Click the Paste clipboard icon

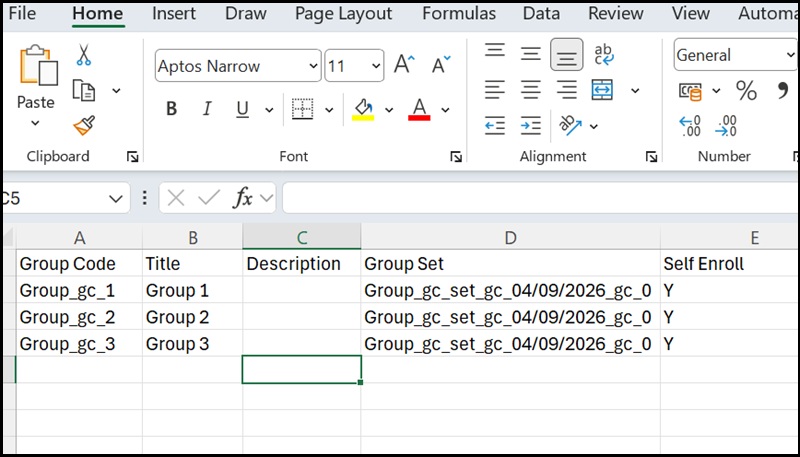38,65
